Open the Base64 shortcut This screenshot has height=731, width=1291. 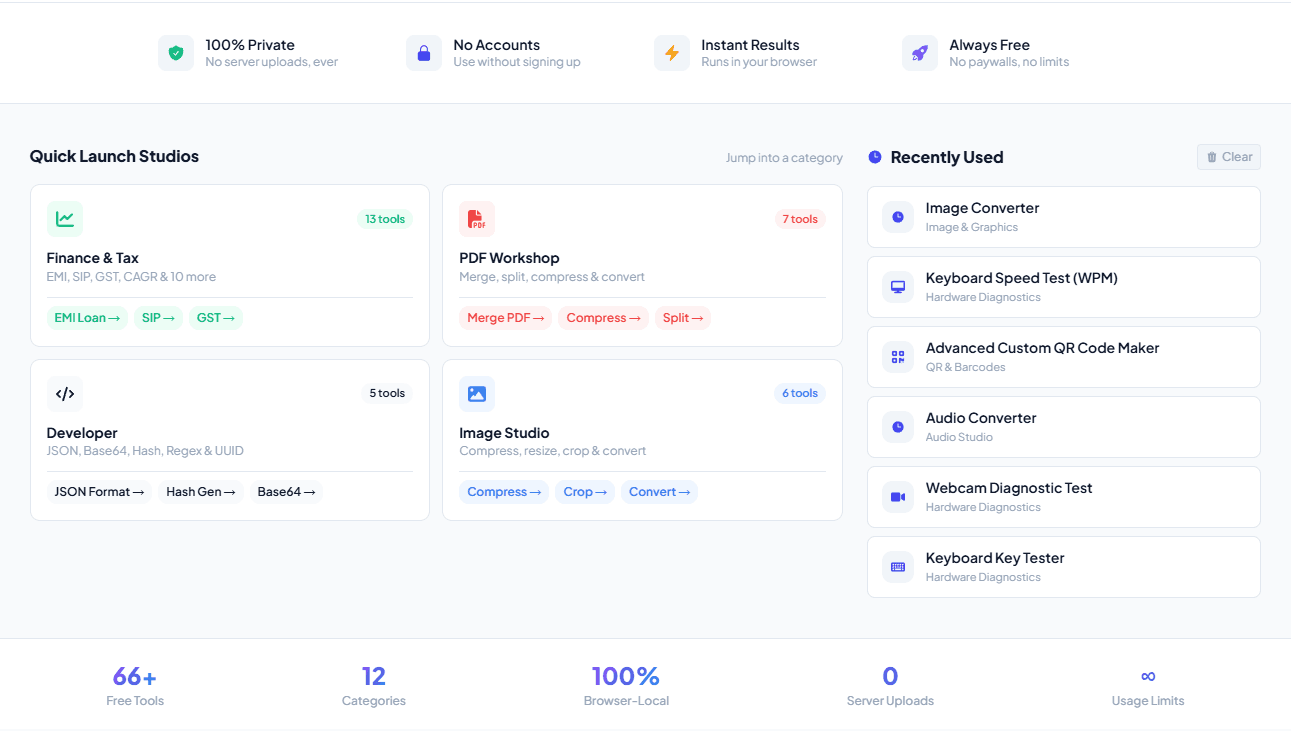pyautogui.click(x=286, y=492)
